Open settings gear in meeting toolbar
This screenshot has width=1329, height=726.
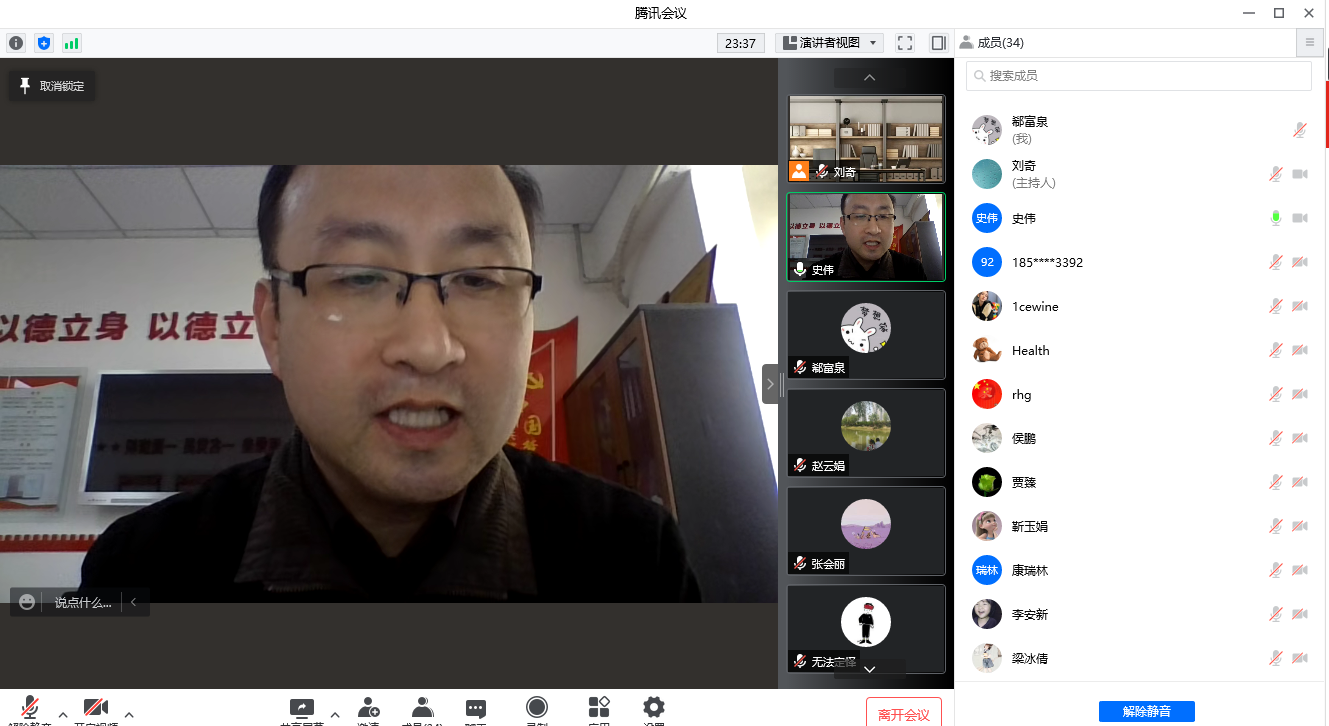[654, 709]
